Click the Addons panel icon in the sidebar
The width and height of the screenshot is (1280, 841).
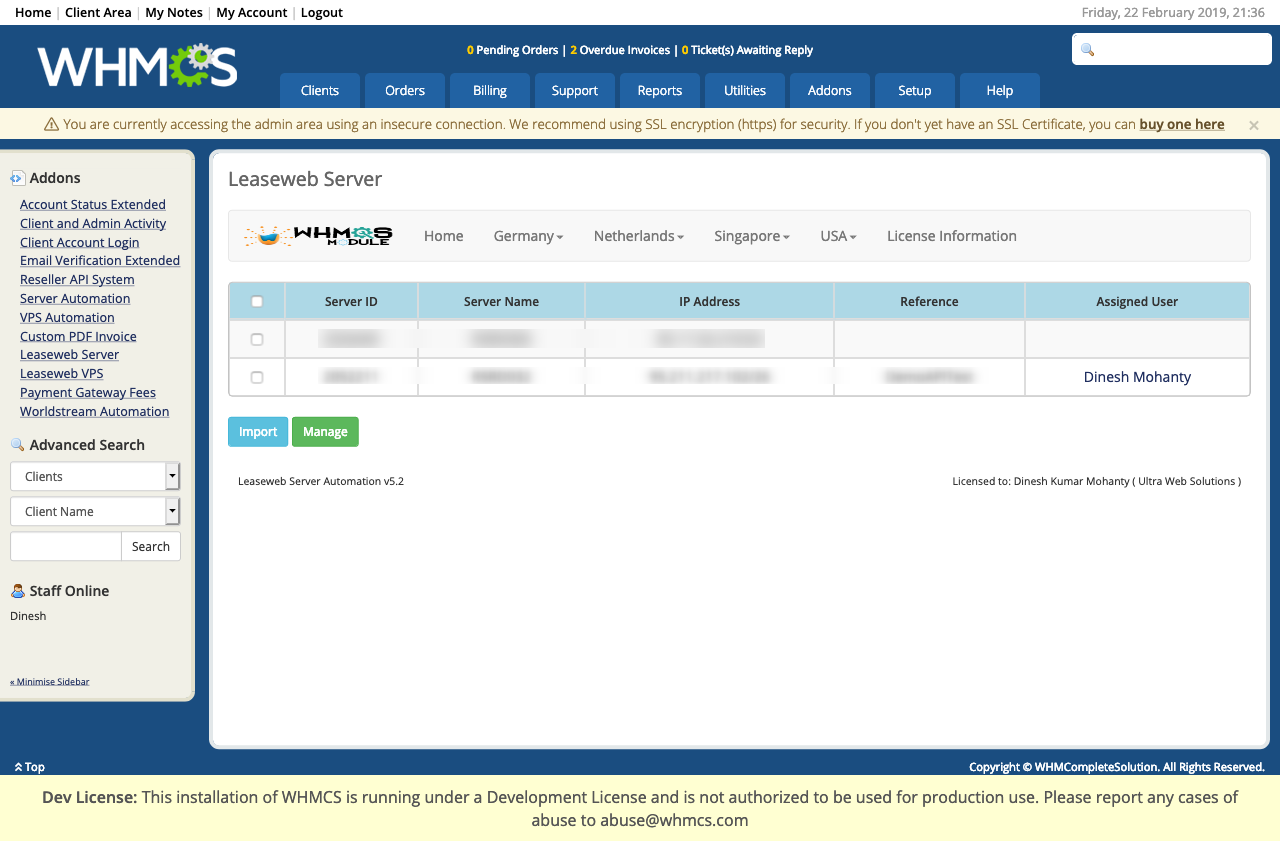(x=16, y=176)
